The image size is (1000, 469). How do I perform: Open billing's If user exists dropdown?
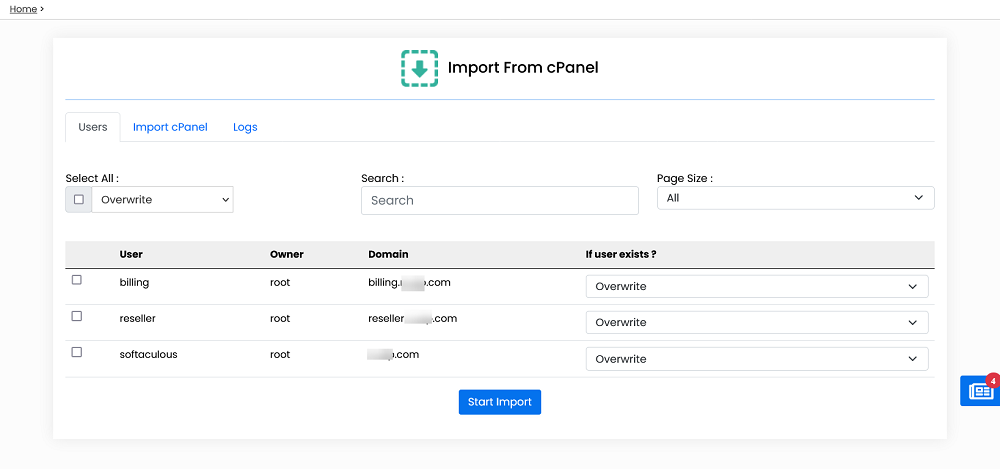756,287
